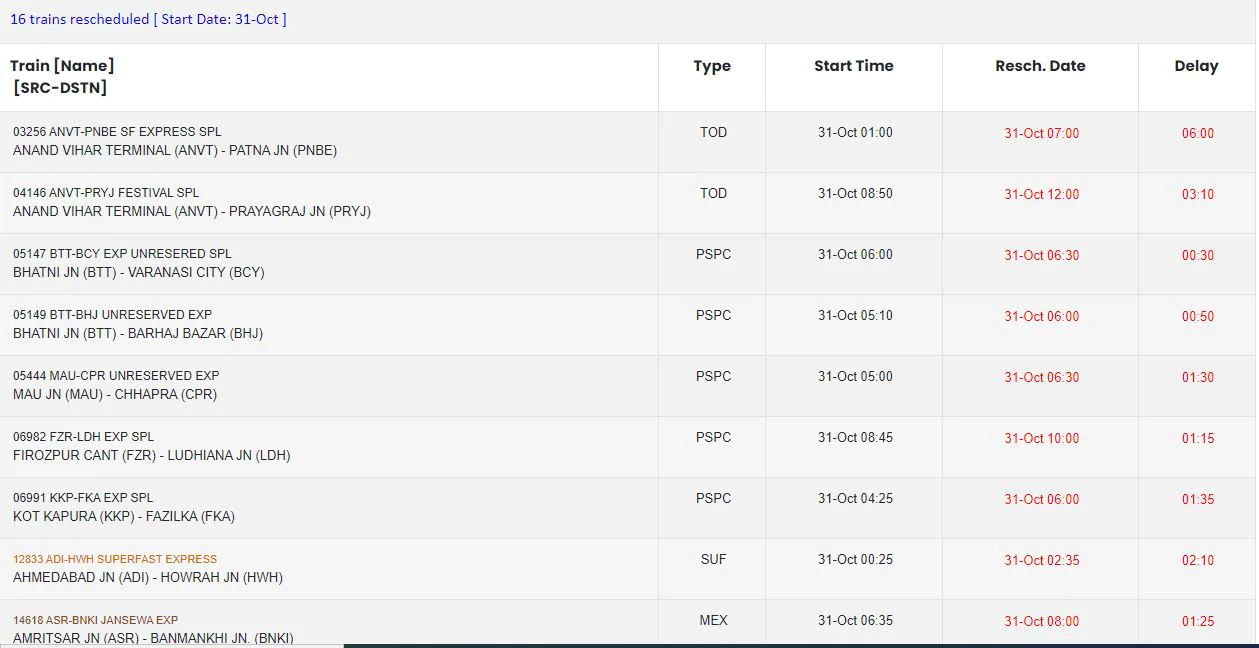
Task: Click route AHMEDABAD JN - HOWRAH JN
Action: point(148,578)
